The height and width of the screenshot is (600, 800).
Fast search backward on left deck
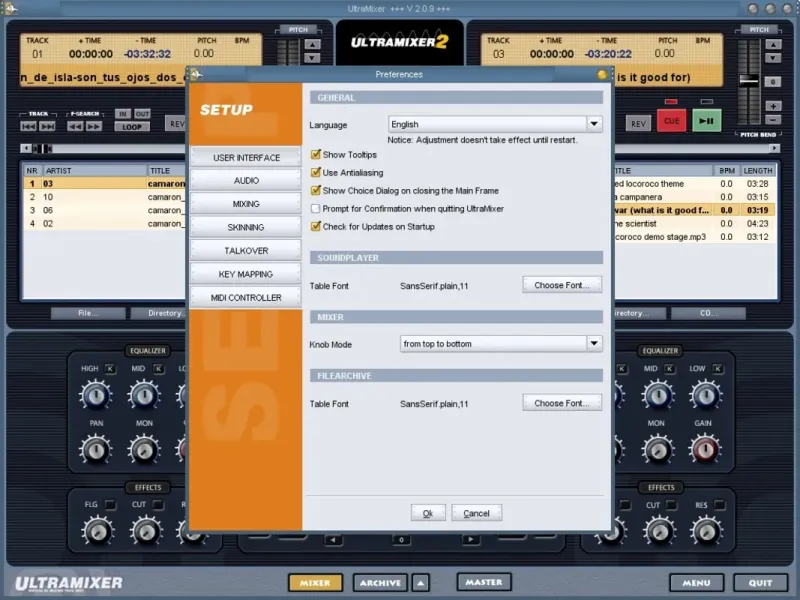tap(75, 126)
